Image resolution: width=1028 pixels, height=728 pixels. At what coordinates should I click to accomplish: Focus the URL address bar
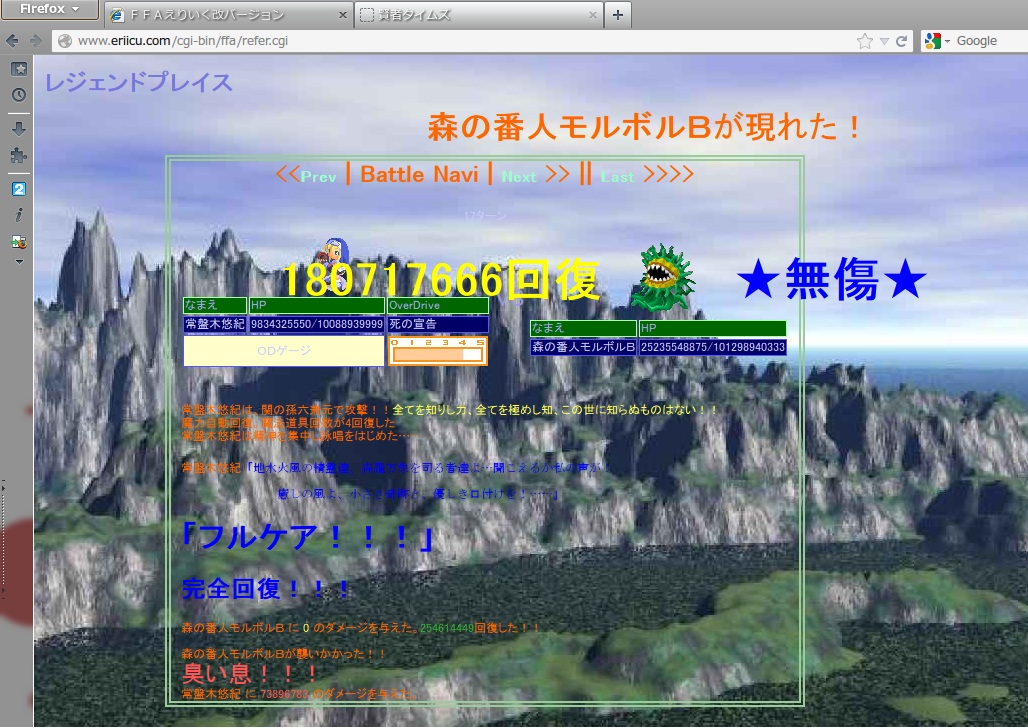(459, 41)
